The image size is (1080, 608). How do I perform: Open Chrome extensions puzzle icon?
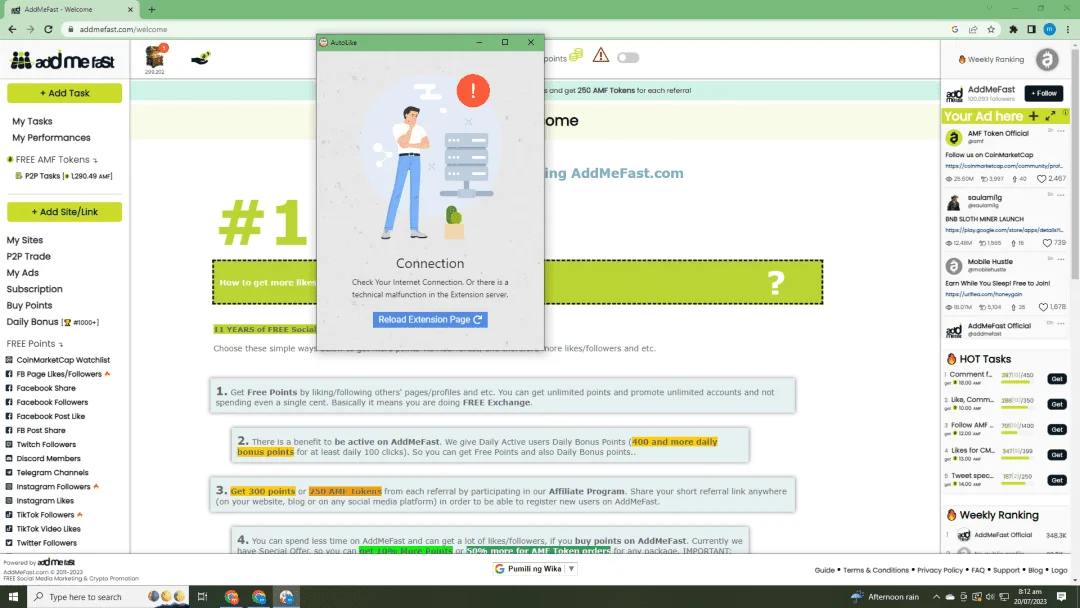coord(1013,29)
